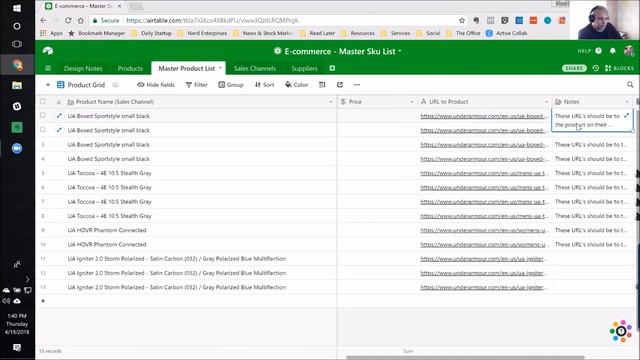Open Active Collab bookmark
Screen dimensions: 640x360
point(507,33)
